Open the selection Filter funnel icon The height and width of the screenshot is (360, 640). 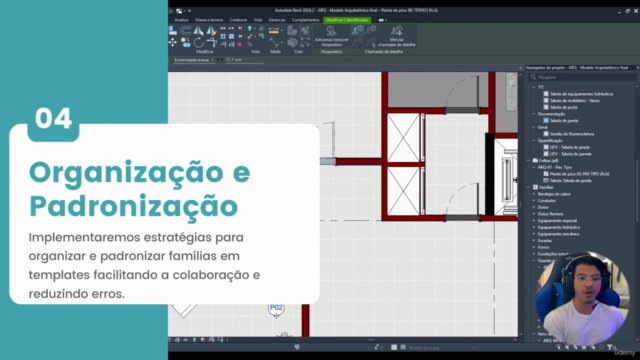[x=610, y=347]
